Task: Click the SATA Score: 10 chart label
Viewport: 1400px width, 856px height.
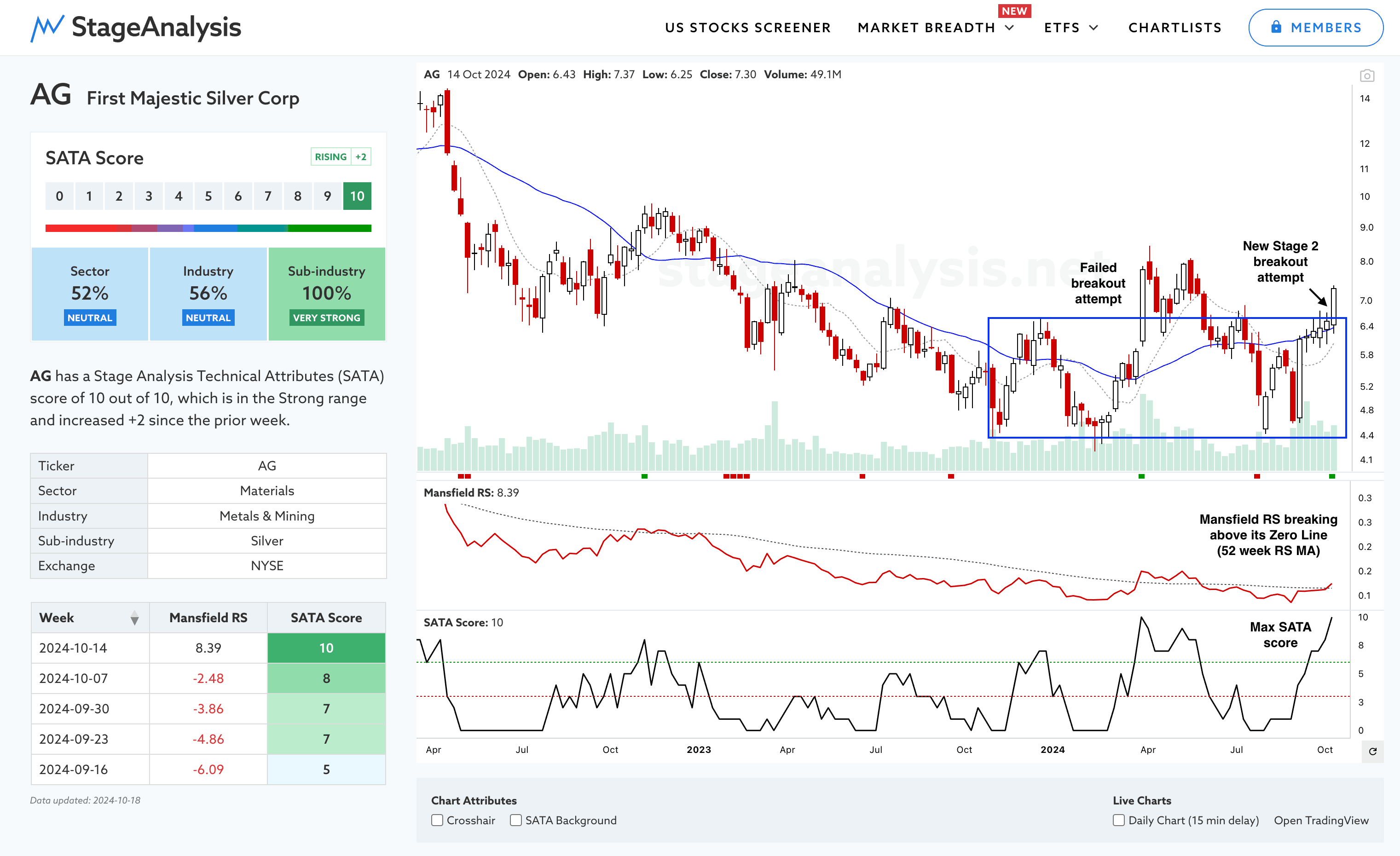Action: pyautogui.click(x=463, y=623)
